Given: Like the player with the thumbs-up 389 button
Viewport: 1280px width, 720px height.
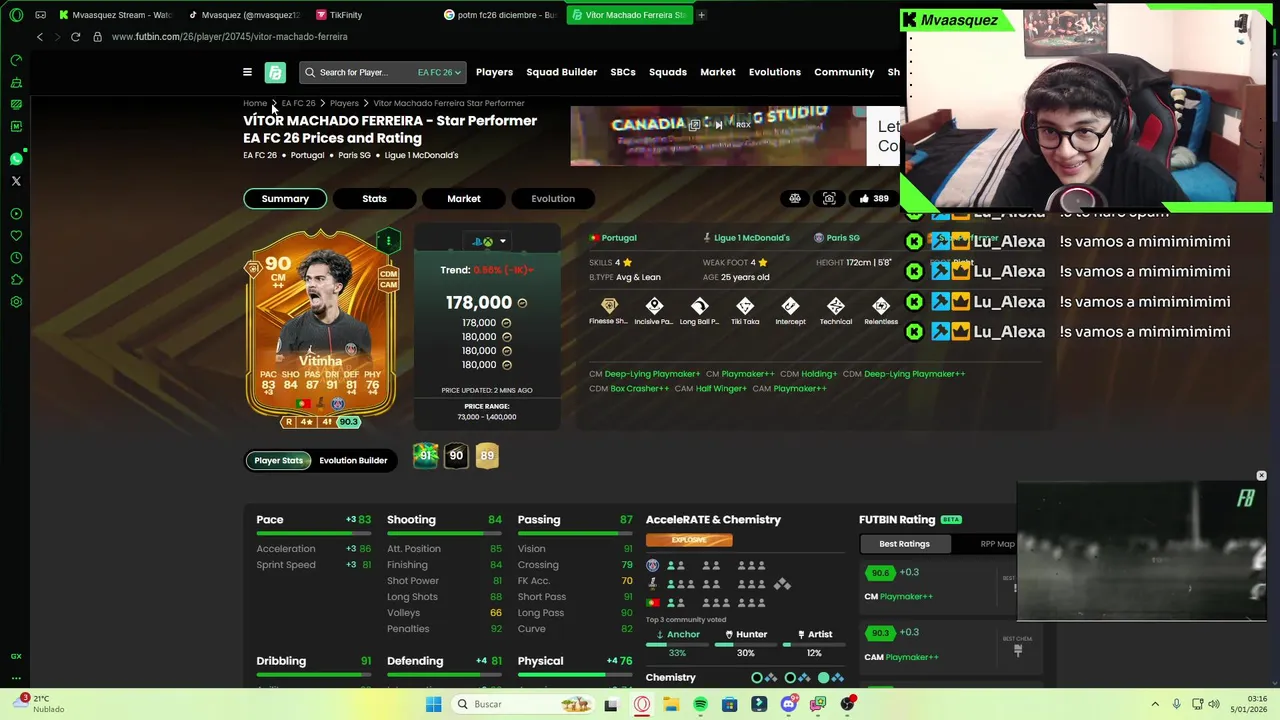Looking at the screenshot, I should tap(873, 198).
